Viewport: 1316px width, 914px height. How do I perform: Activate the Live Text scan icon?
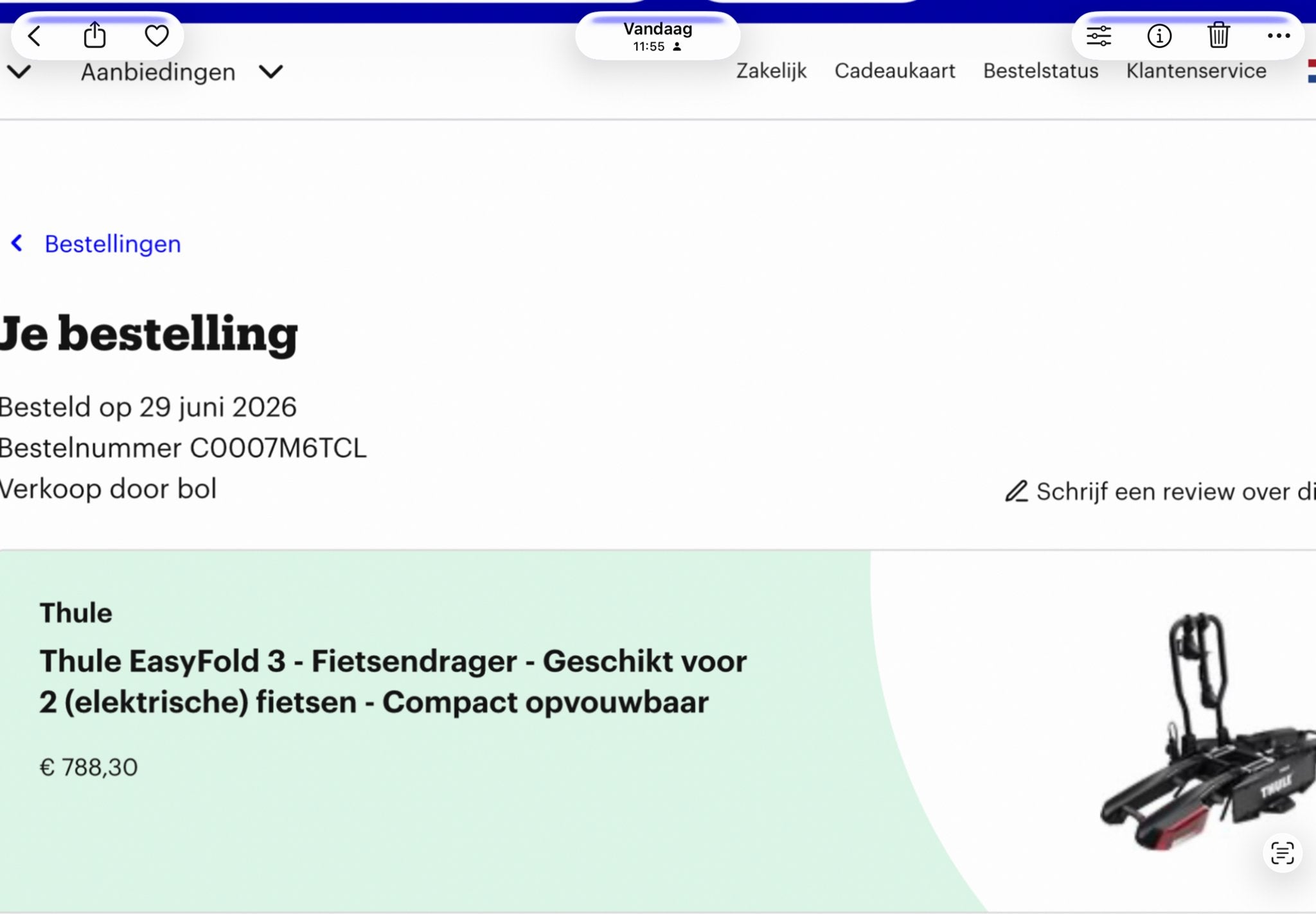1282,853
